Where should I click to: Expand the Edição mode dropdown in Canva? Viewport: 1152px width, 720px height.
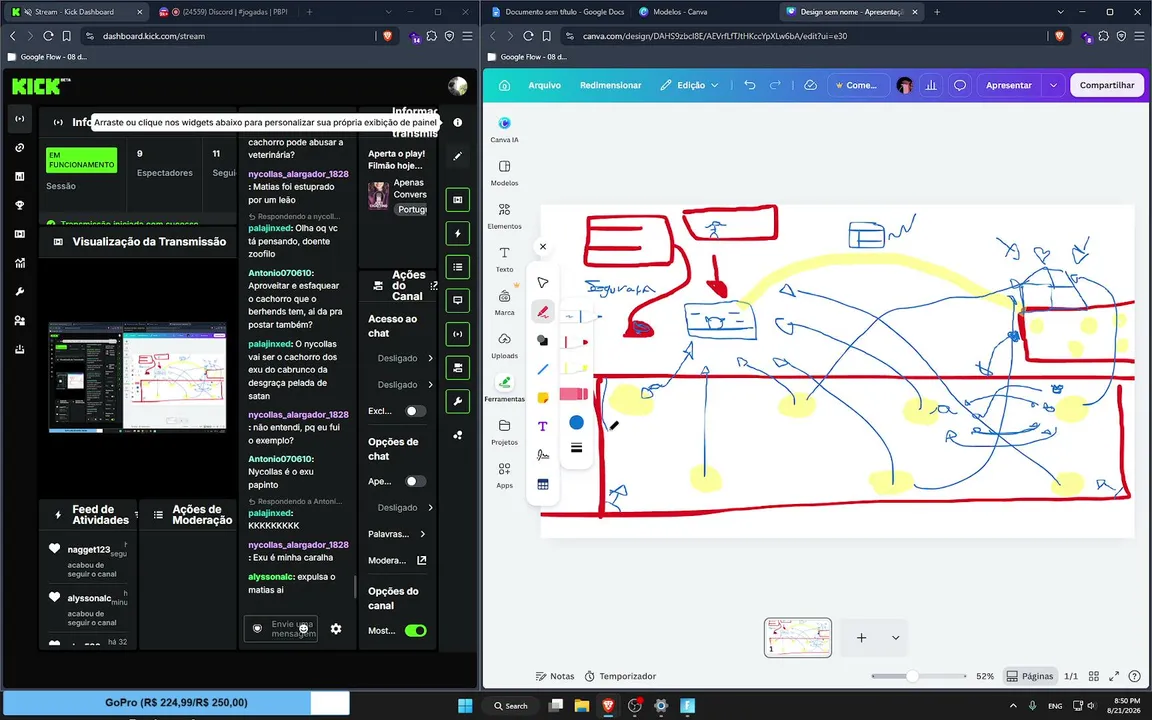pos(689,85)
